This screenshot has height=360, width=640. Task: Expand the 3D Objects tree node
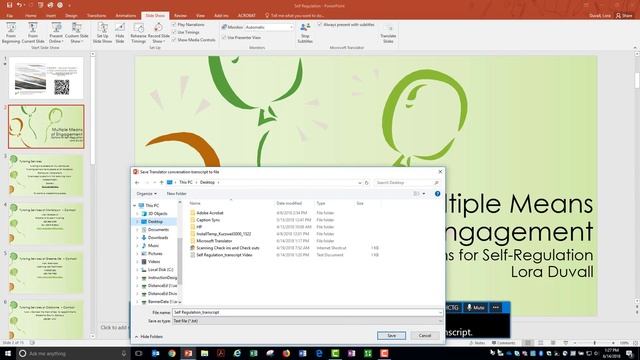(x=137, y=213)
